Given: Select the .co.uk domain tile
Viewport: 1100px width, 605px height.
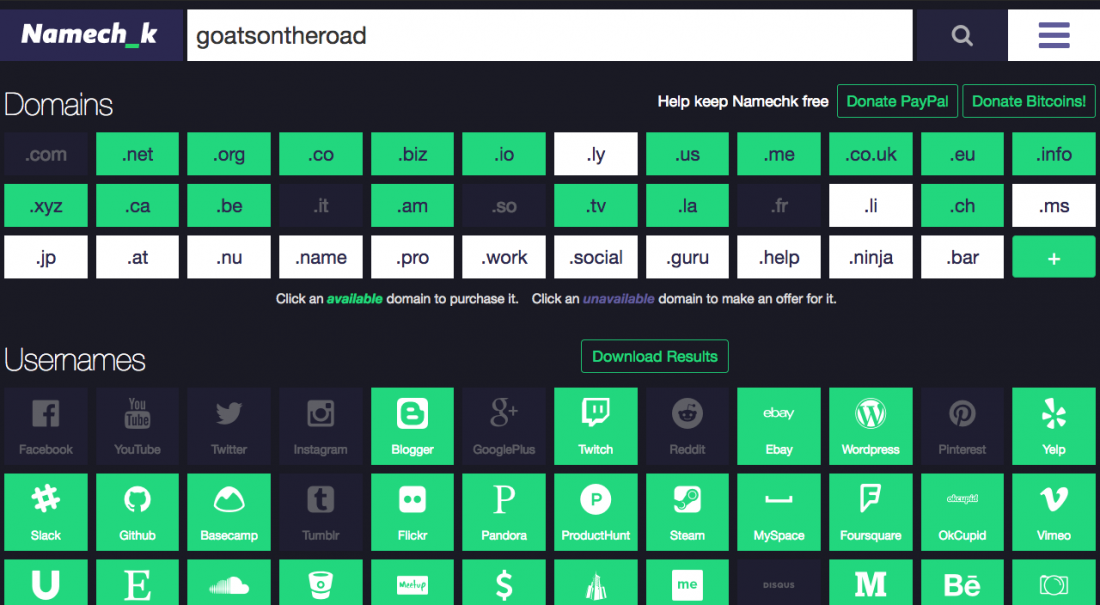Looking at the screenshot, I should (871, 154).
